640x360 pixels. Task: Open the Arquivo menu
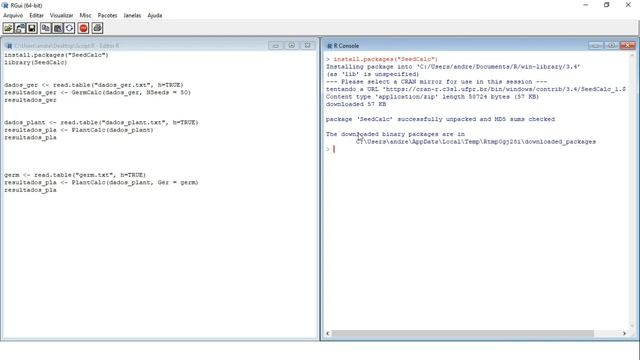tap(13, 16)
